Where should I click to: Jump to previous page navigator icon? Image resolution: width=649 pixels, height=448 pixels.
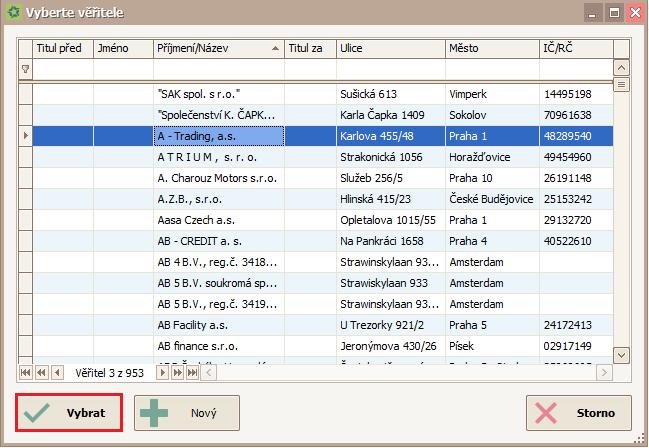(41, 373)
